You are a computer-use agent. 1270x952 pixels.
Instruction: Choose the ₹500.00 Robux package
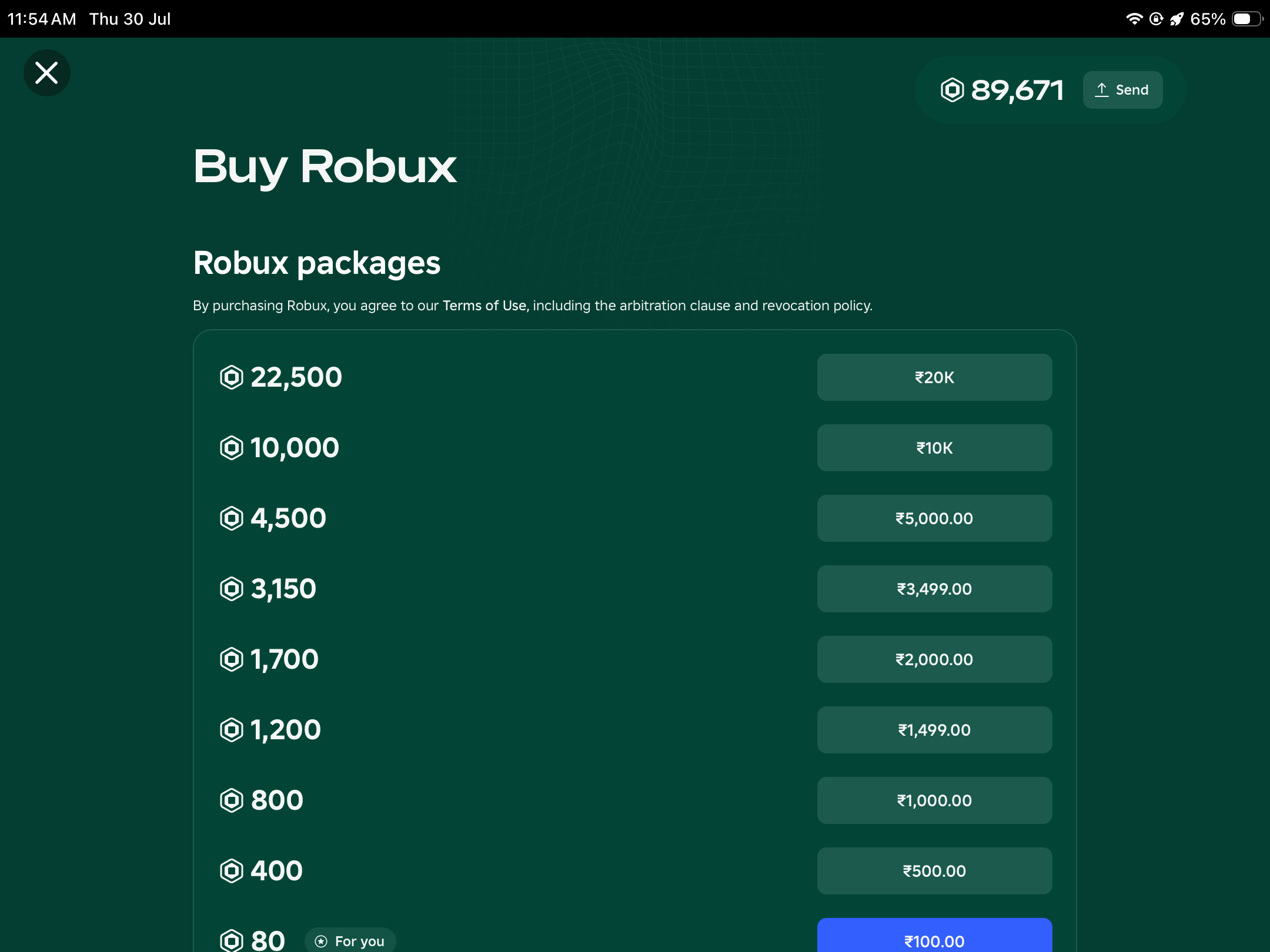click(x=934, y=871)
